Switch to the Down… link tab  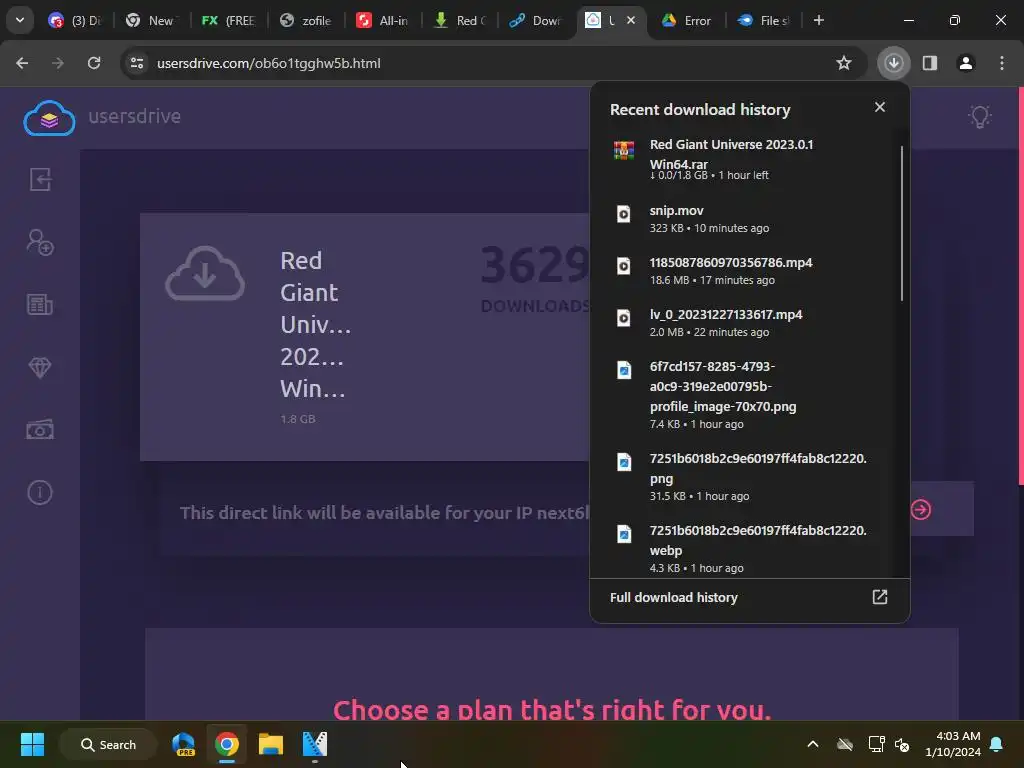(536, 20)
